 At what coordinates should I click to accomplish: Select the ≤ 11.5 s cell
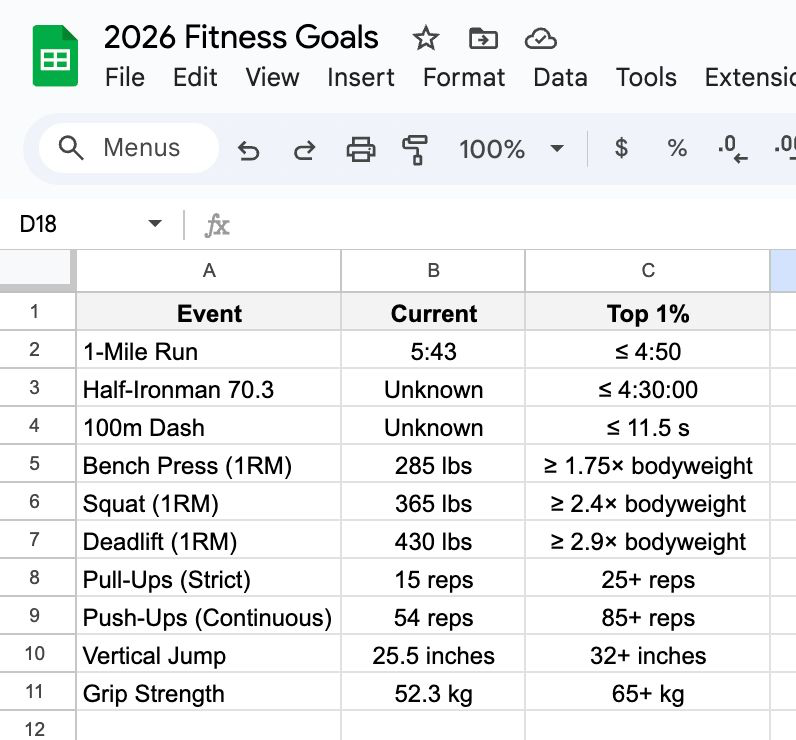pyautogui.click(x=648, y=426)
